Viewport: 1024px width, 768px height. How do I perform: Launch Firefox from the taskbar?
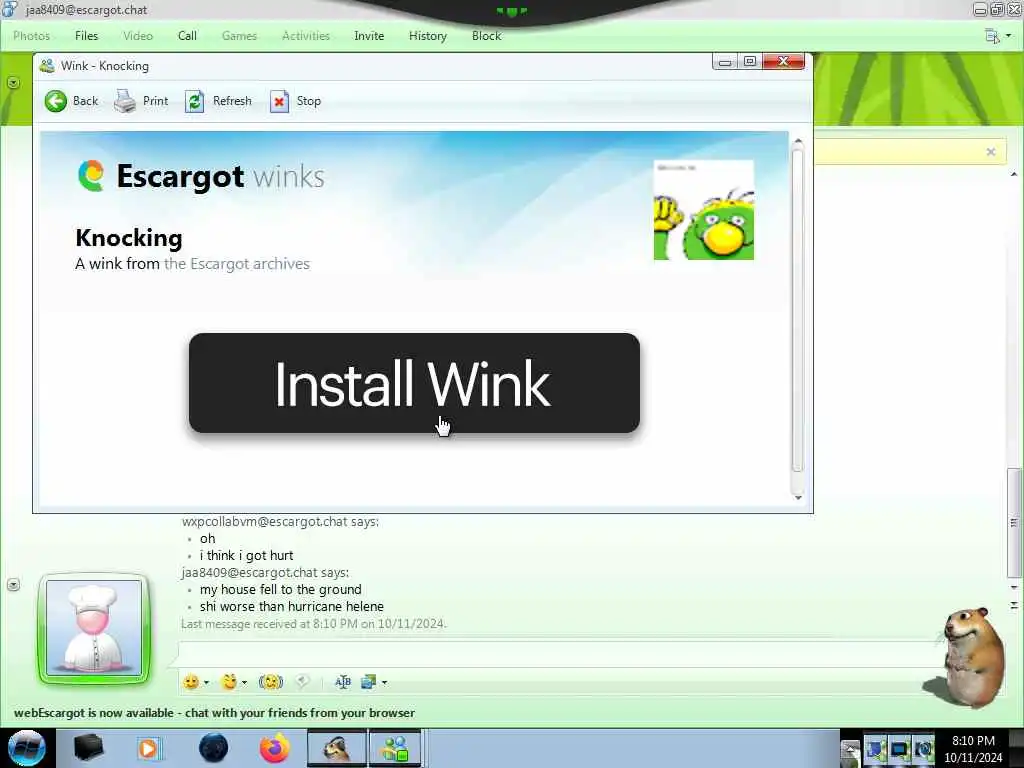tap(275, 748)
